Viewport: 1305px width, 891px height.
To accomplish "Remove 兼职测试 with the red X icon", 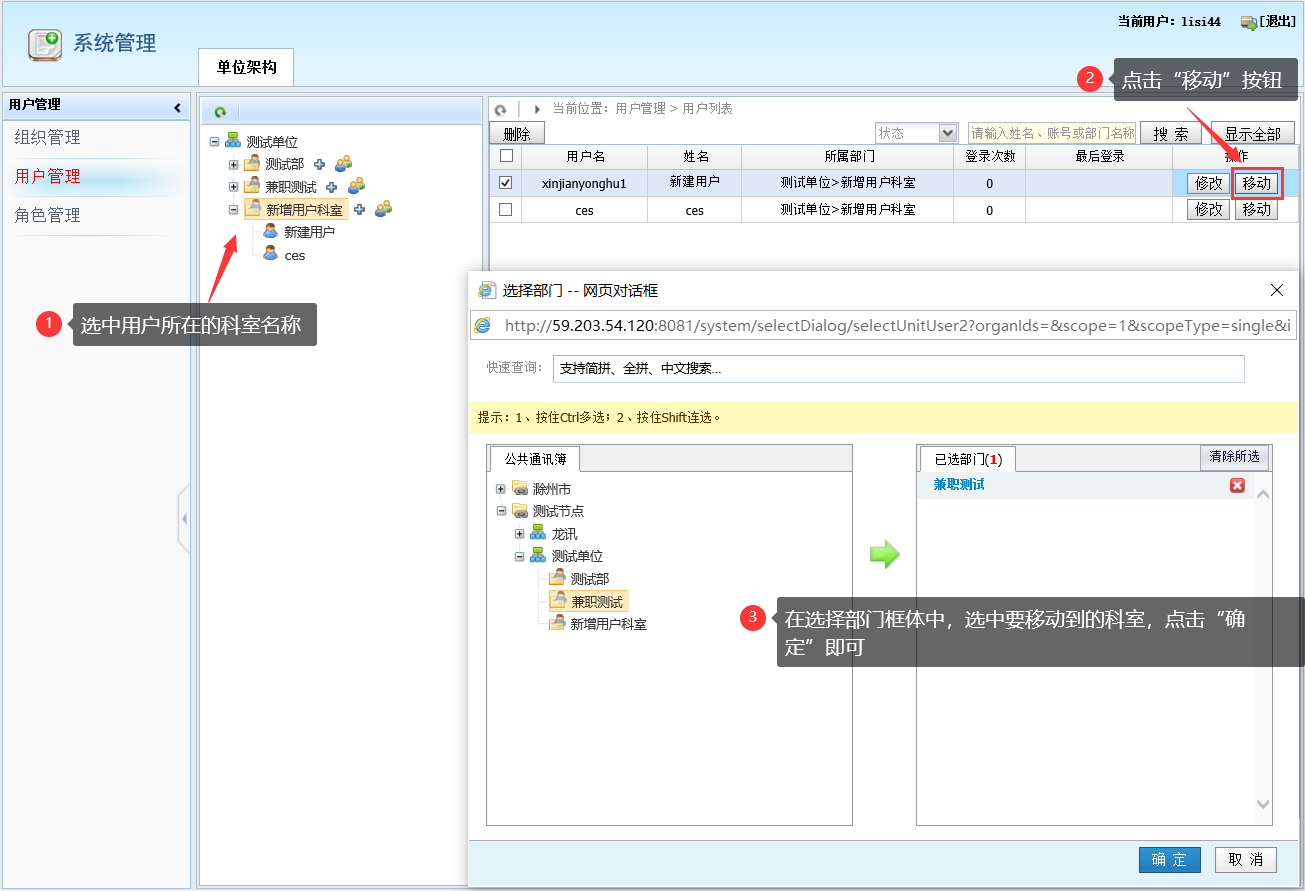I will 1237,485.
